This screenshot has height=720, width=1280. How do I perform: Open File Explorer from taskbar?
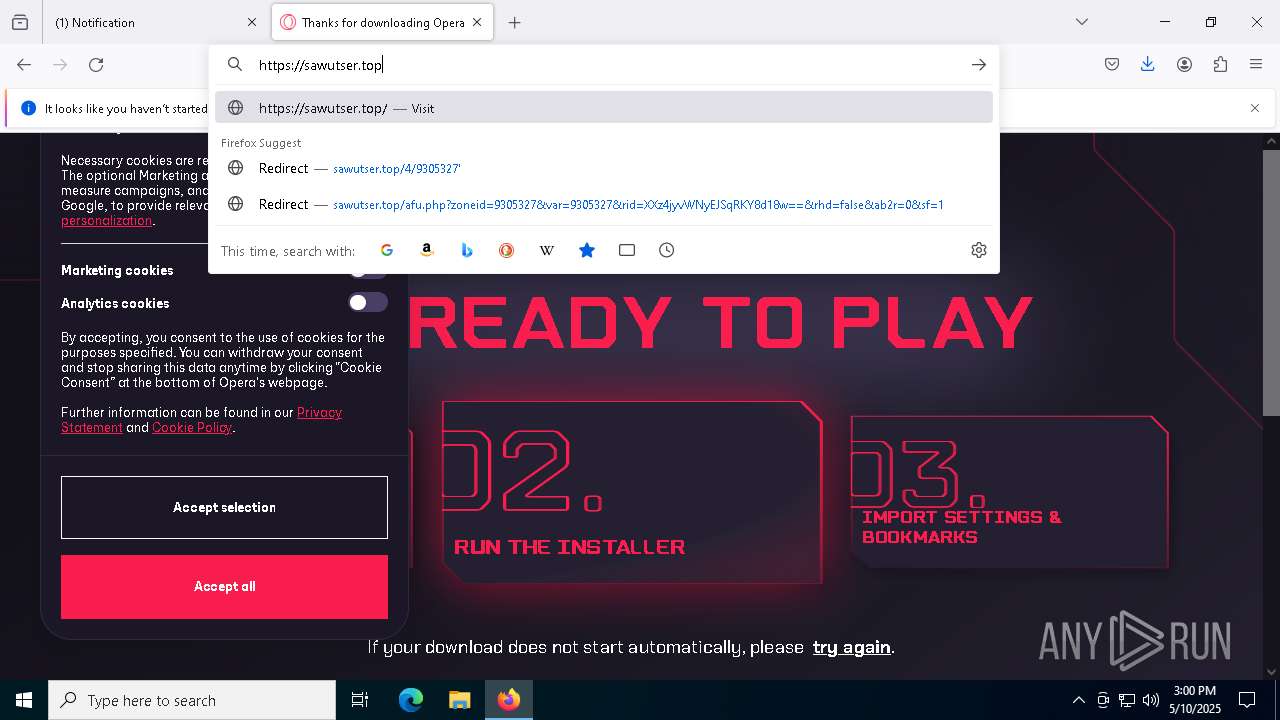pos(459,700)
